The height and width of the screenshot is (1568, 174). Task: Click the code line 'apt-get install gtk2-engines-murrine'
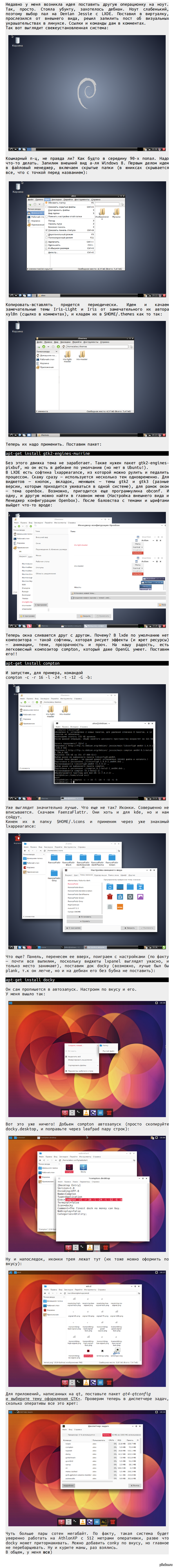click(x=48, y=454)
